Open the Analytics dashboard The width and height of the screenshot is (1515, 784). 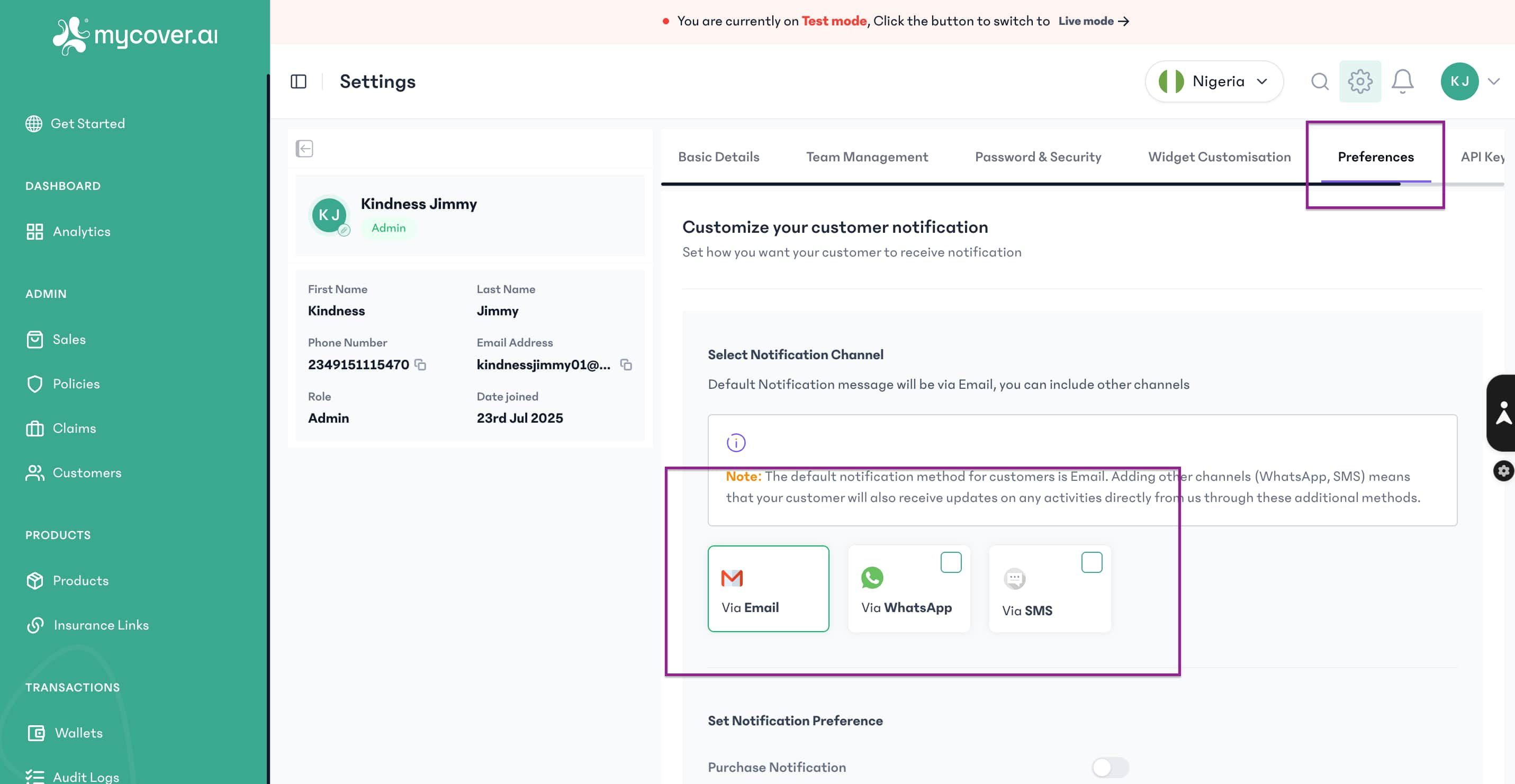point(80,231)
